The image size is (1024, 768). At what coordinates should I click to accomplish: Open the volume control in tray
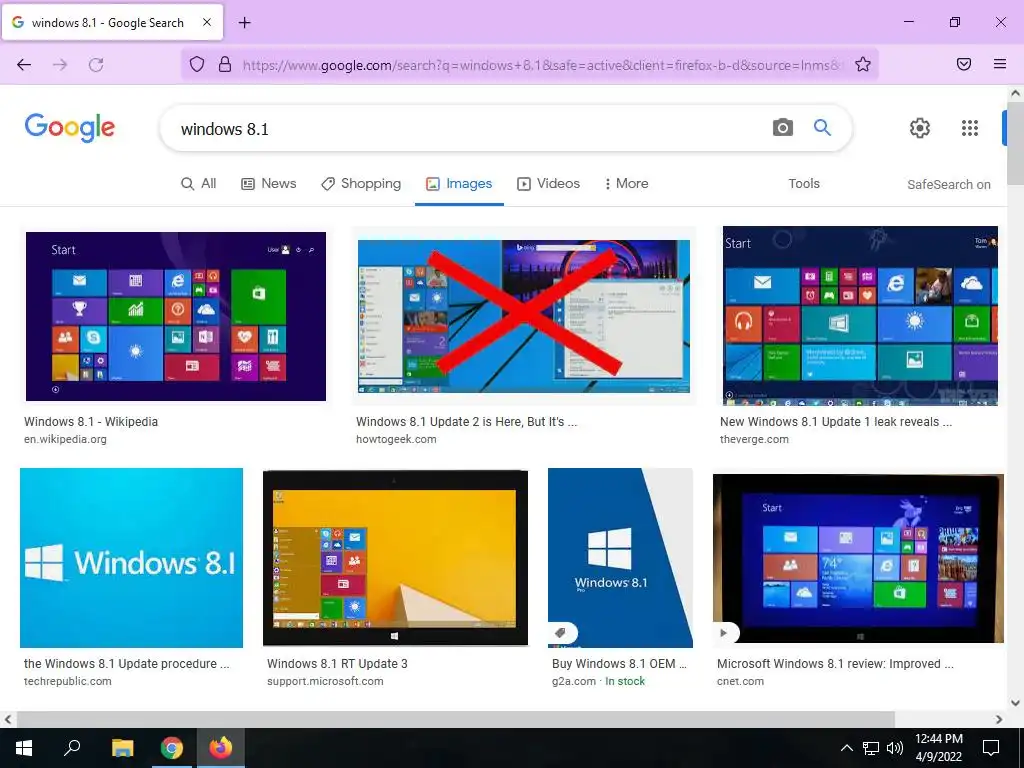coord(895,748)
